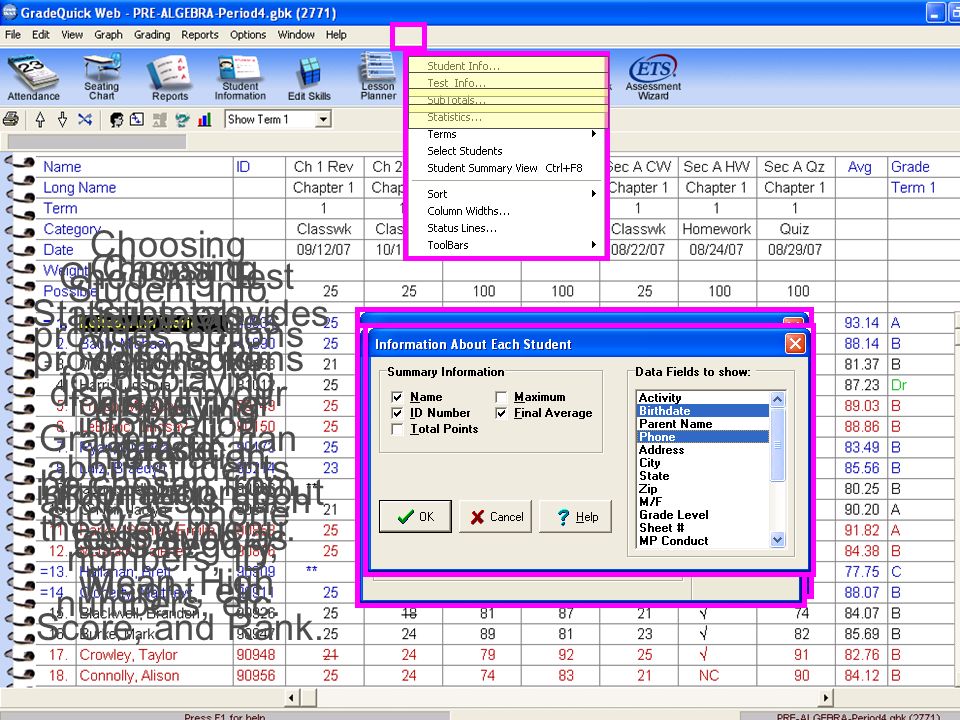Click the down arrow toolbar icon
The width and height of the screenshot is (960, 720).
pos(62,119)
